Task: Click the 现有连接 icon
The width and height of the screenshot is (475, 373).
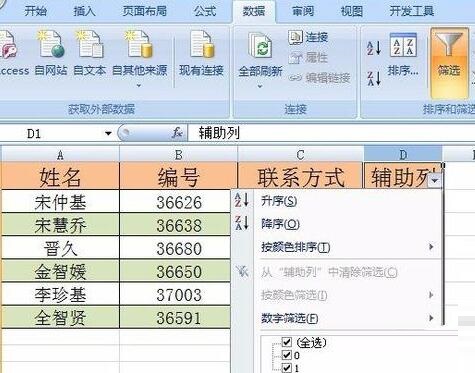Action: point(202,44)
